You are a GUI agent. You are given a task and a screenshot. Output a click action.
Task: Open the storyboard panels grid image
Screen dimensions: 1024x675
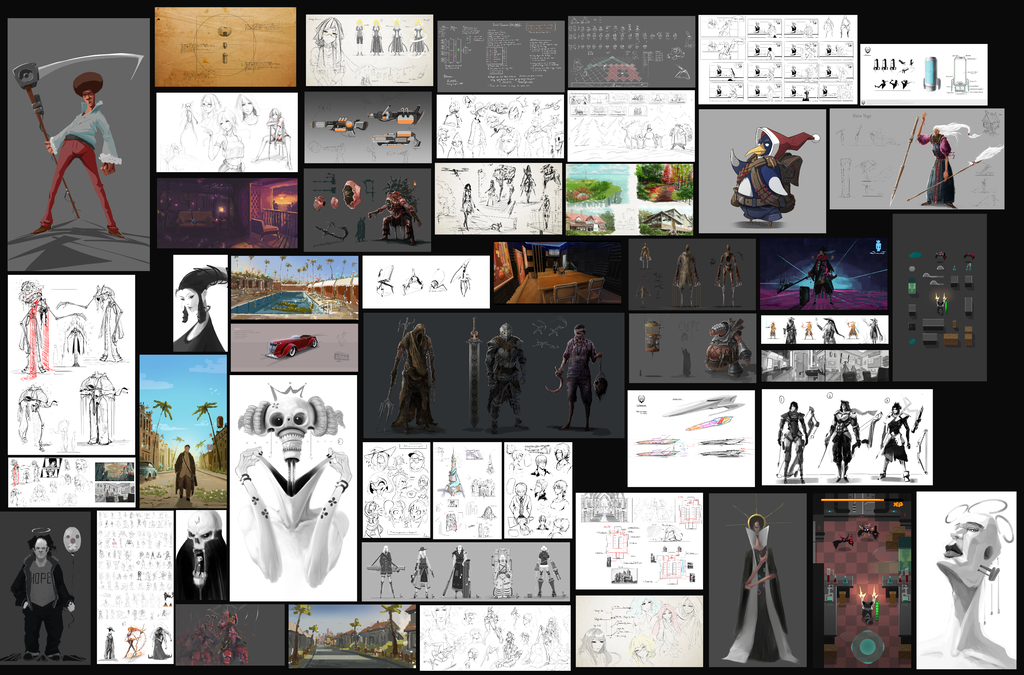777,59
